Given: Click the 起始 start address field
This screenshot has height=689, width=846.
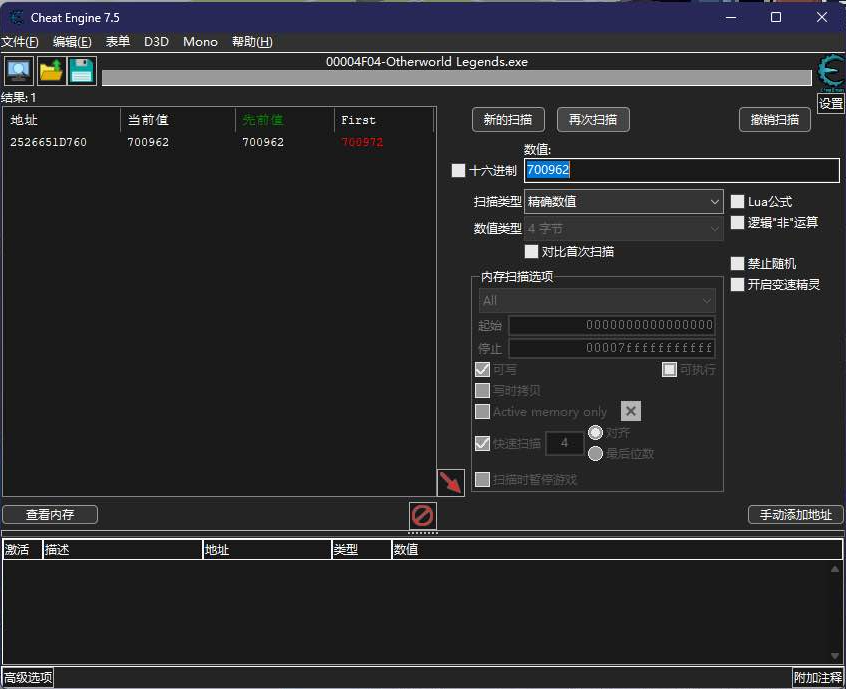Looking at the screenshot, I should coord(612,325).
